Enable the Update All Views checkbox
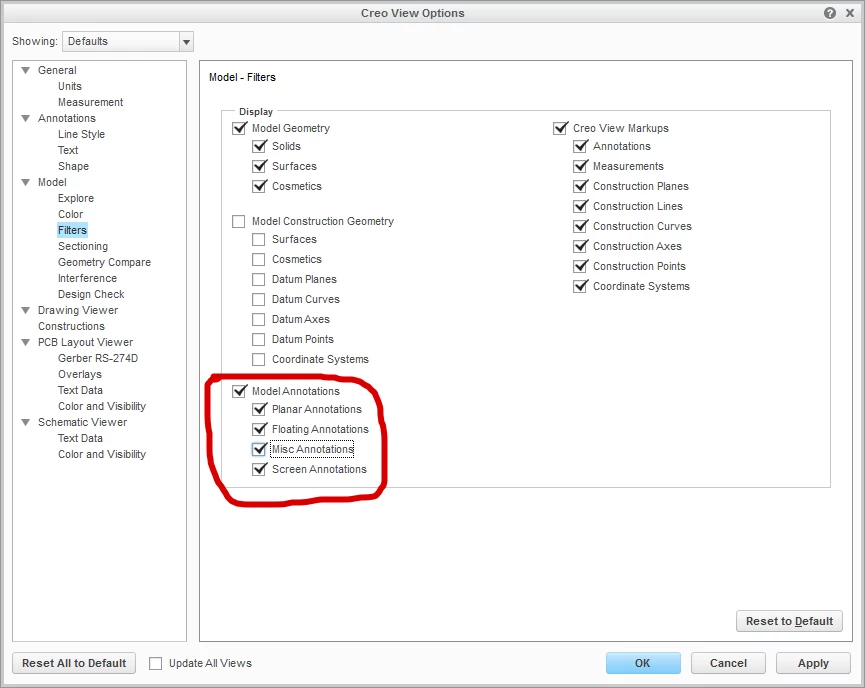The image size is (865, 688). (156, 663)
